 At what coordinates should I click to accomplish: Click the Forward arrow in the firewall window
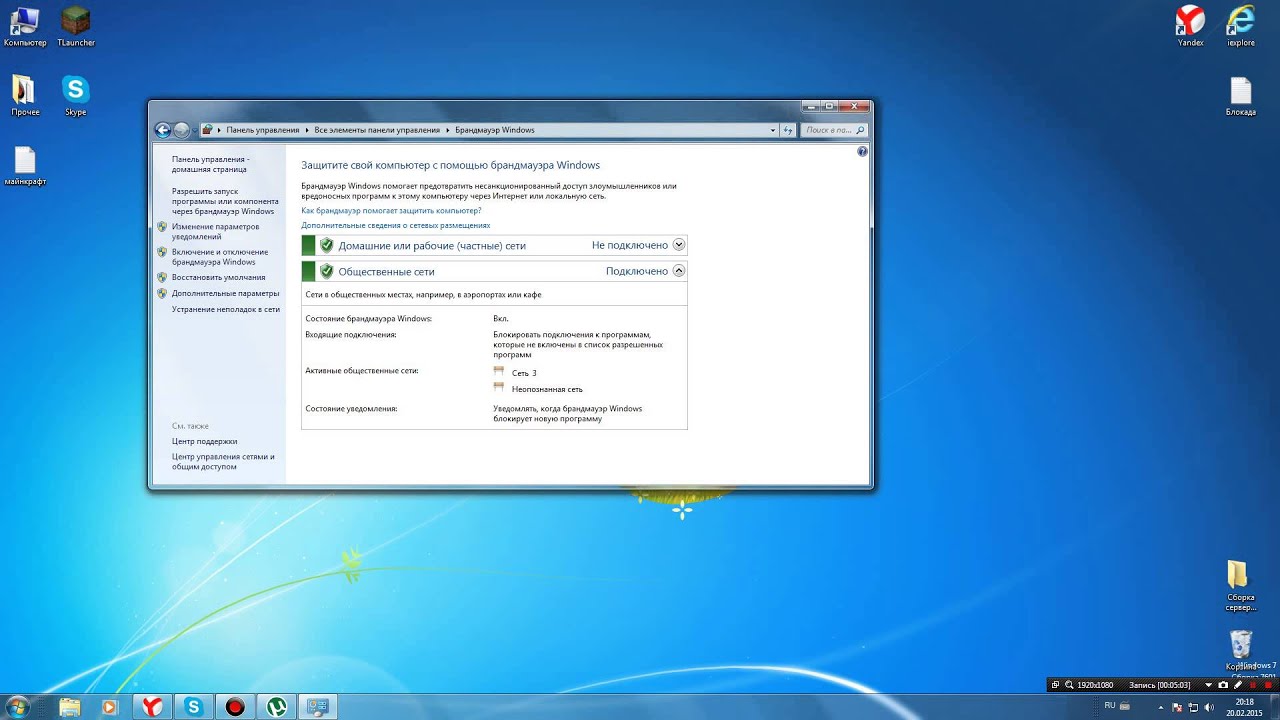tap(181, 130)
